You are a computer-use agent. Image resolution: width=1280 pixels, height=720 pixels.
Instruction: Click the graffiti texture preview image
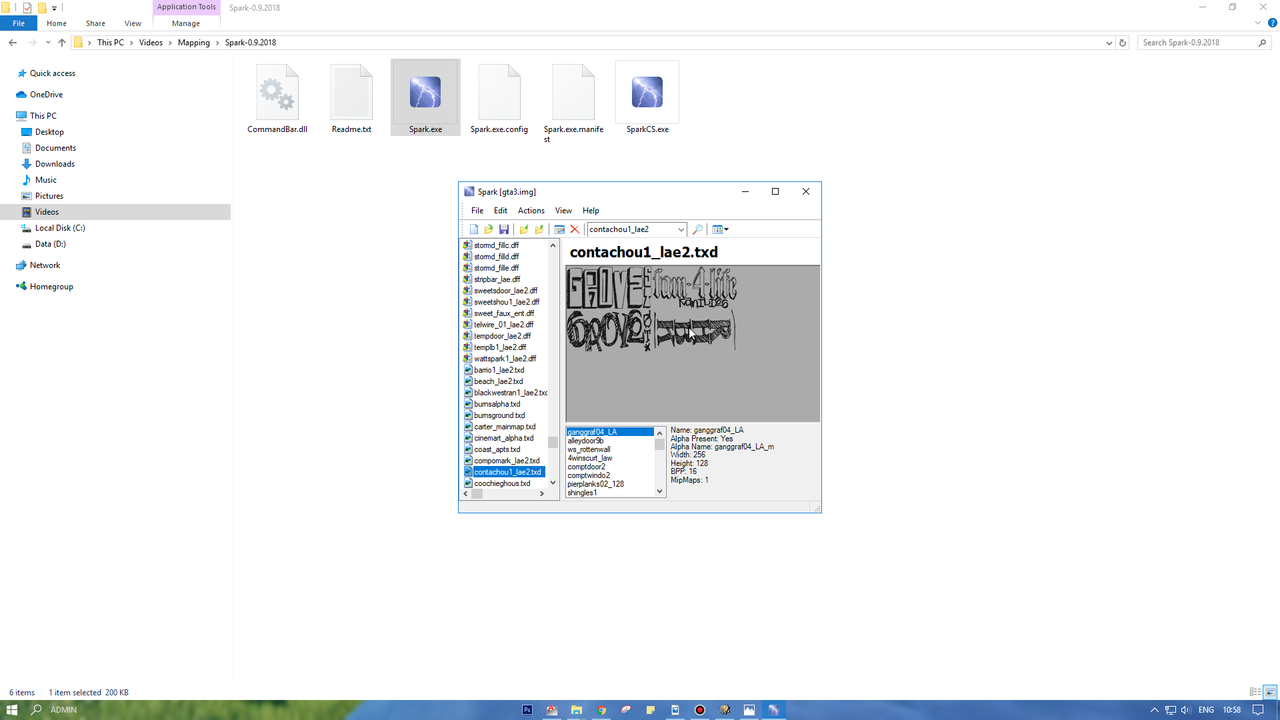point(653,308)
